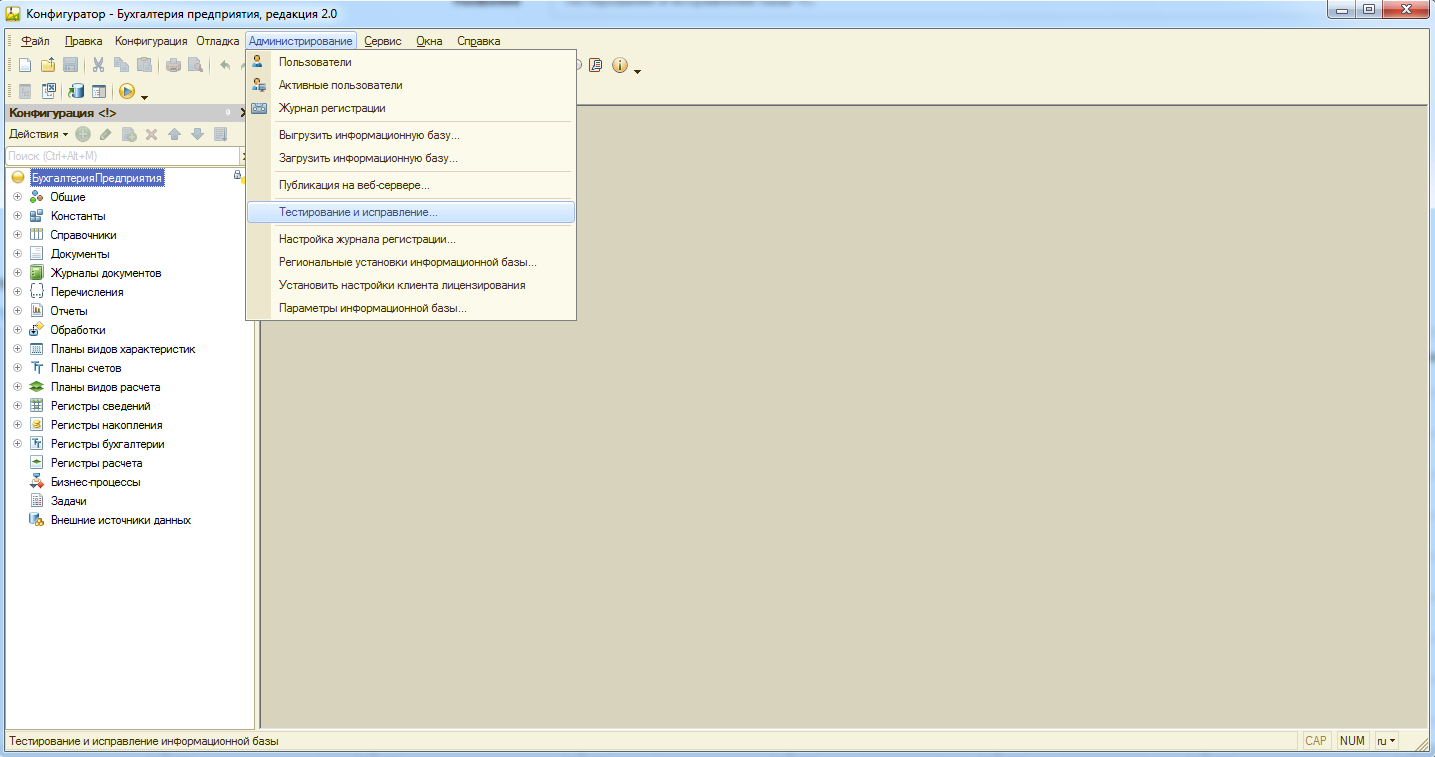Screen dimensions: 1435x757
Task: Click the Delete cross icon in the configuration panel
Action: pyautogui.click(x=152, y=134)
